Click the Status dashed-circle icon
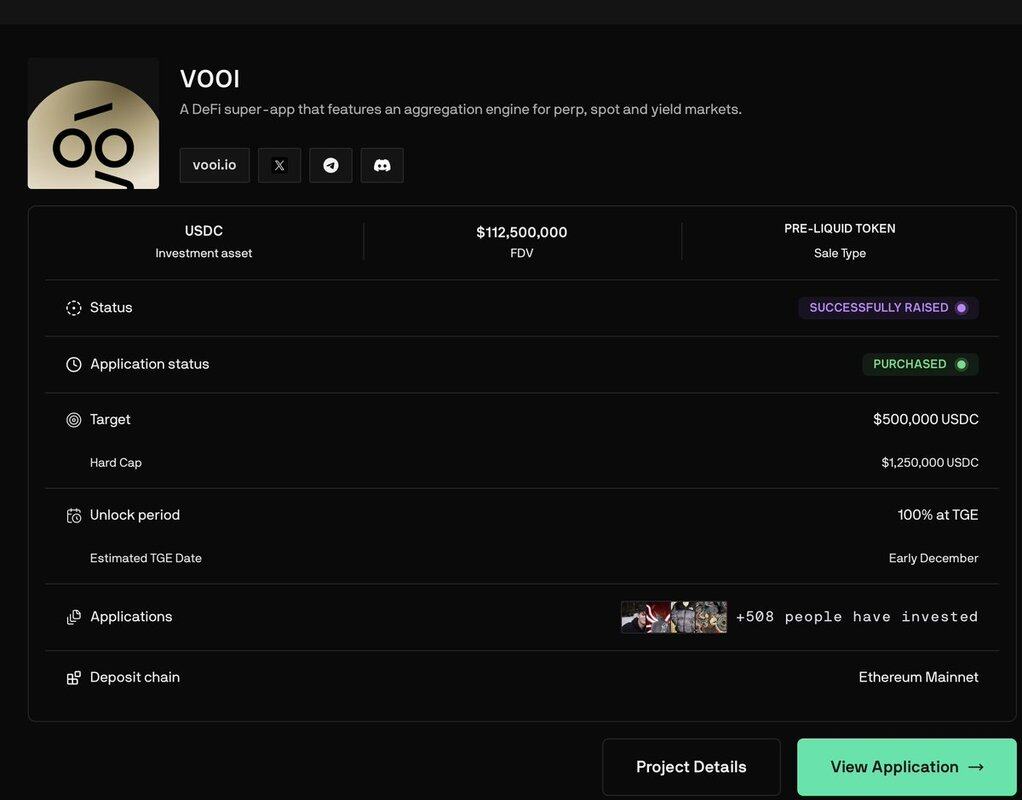1022x800 pixels. click(x=74, y=308)
